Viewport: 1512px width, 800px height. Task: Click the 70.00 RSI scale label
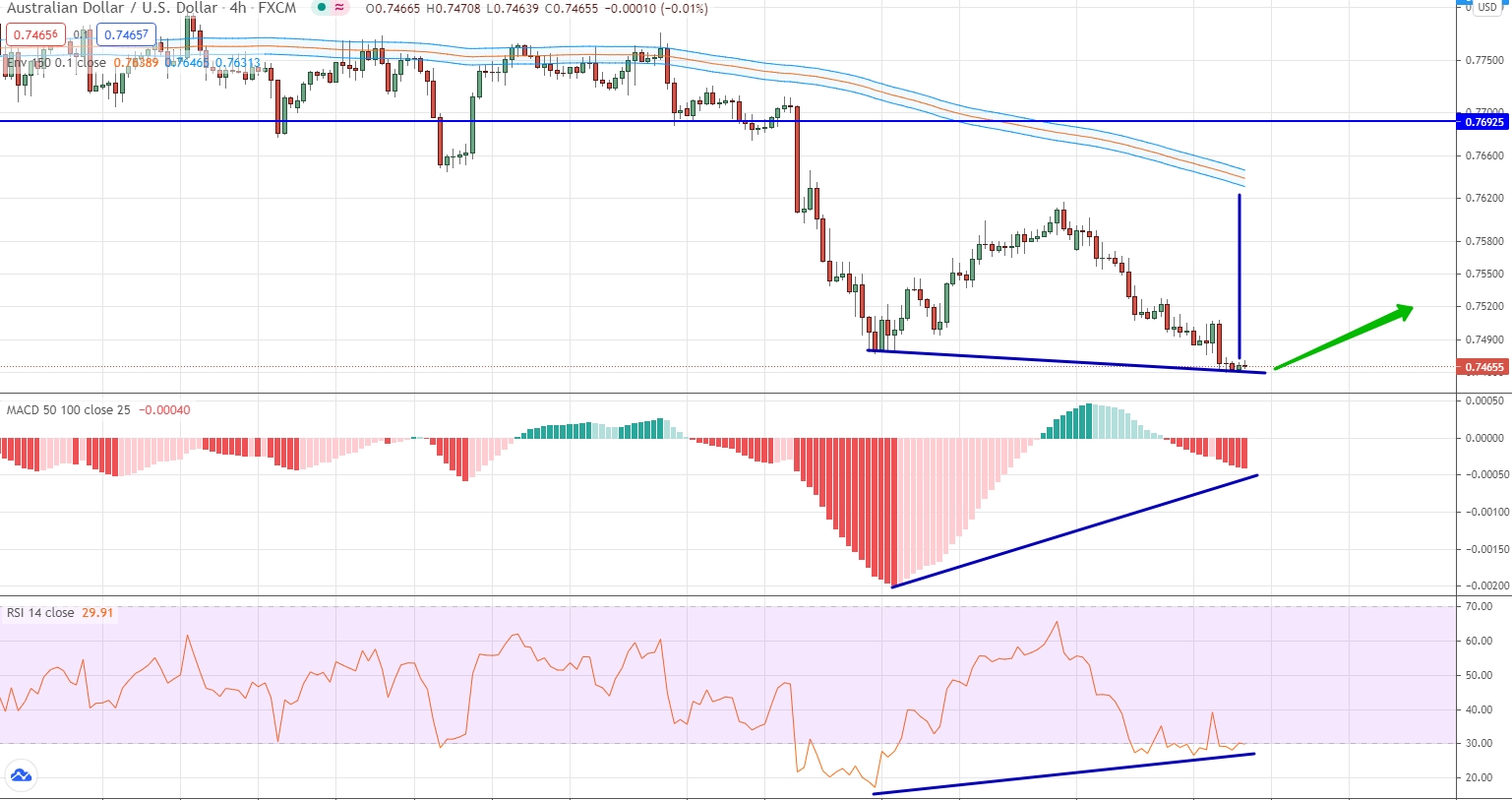coord(1480,606)
